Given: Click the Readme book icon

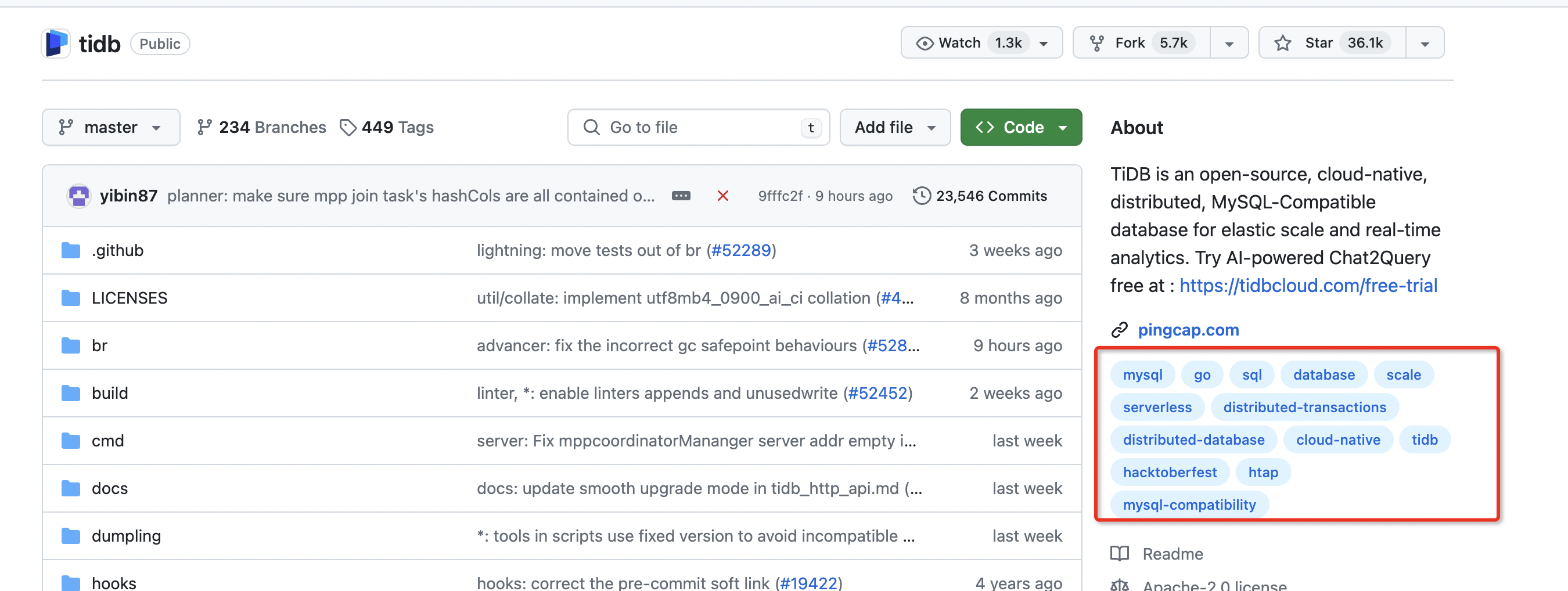Looking at the screenshot, I should pos(1120,553).
